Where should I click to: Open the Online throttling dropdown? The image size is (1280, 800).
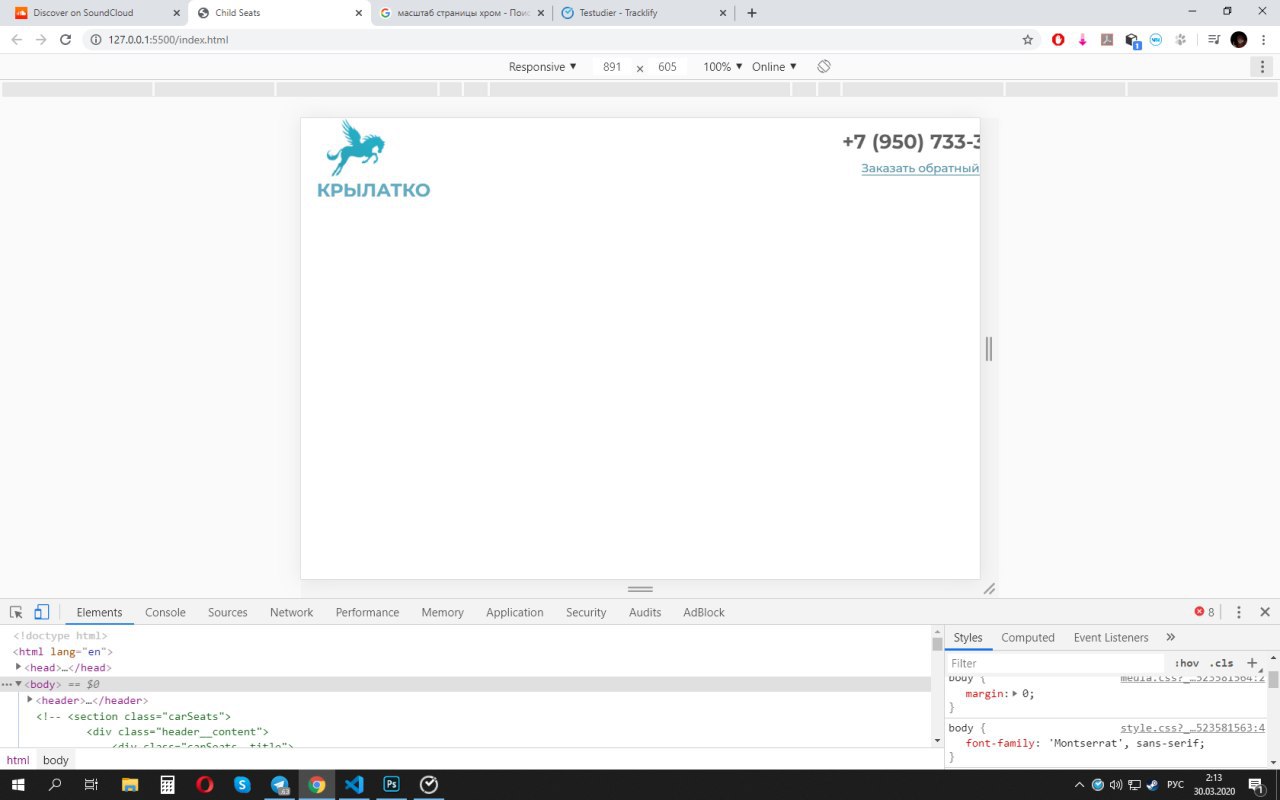click(774, 67)
